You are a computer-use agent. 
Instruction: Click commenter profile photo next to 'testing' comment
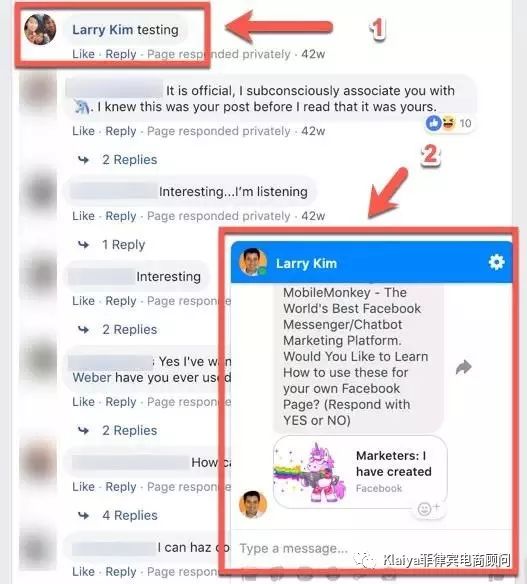click(x=40, y=30)
